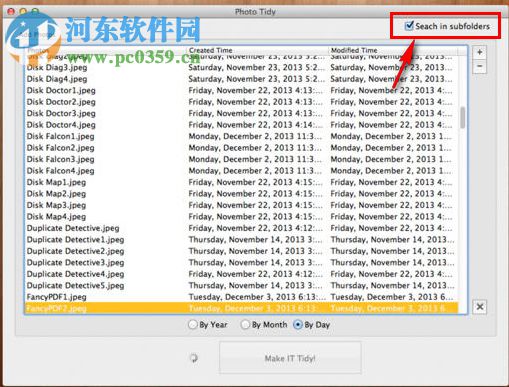Click the plus button to add photos
The height and width of the screenshot is (387, 509).
(x=479, y=52)
